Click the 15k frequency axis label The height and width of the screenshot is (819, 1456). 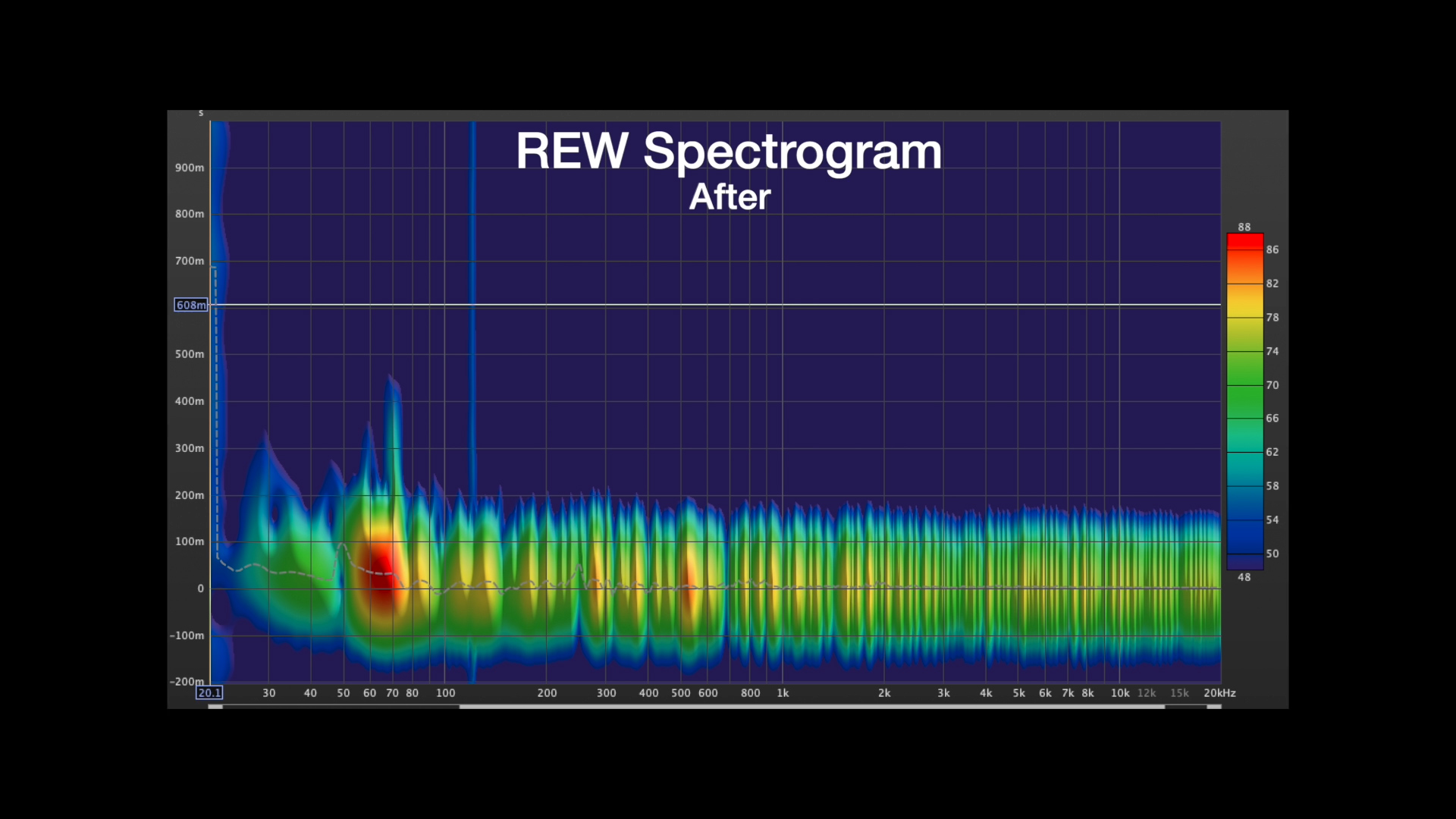coord(1179,693)
